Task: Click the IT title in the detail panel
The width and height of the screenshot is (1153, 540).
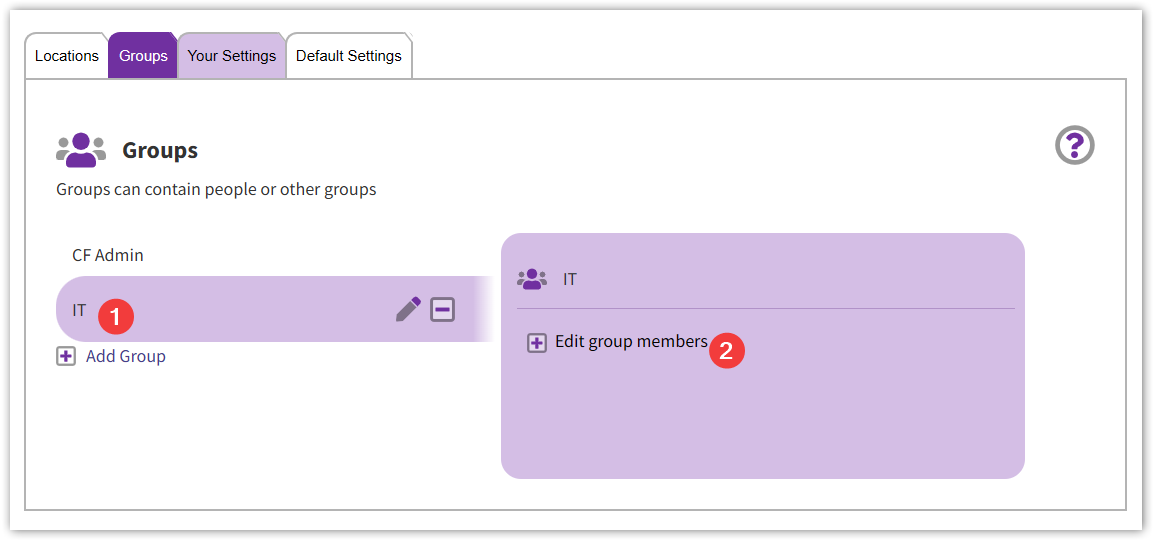Action: (570, 279)
